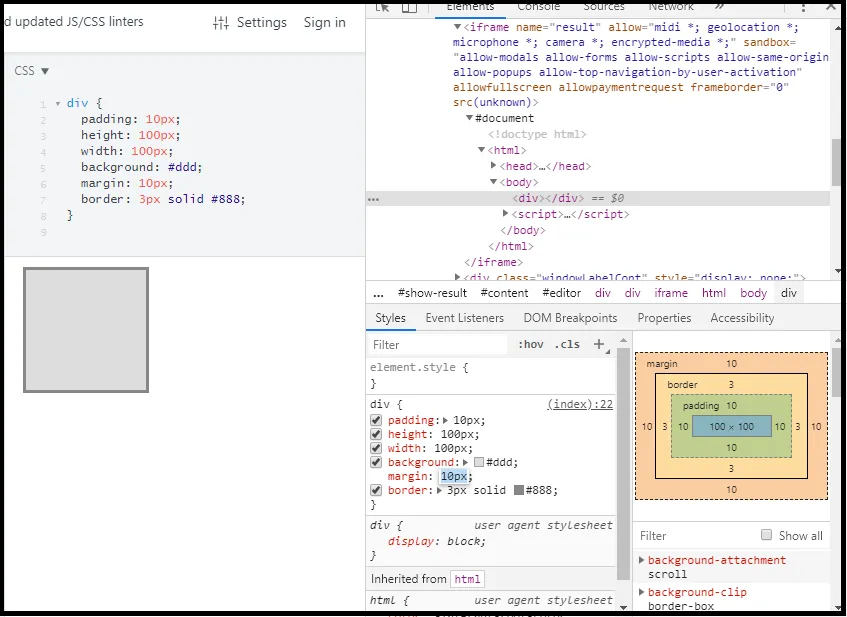Activate the inspect element picker icon
Screen dimensions: 847x617
click(383, 7)
